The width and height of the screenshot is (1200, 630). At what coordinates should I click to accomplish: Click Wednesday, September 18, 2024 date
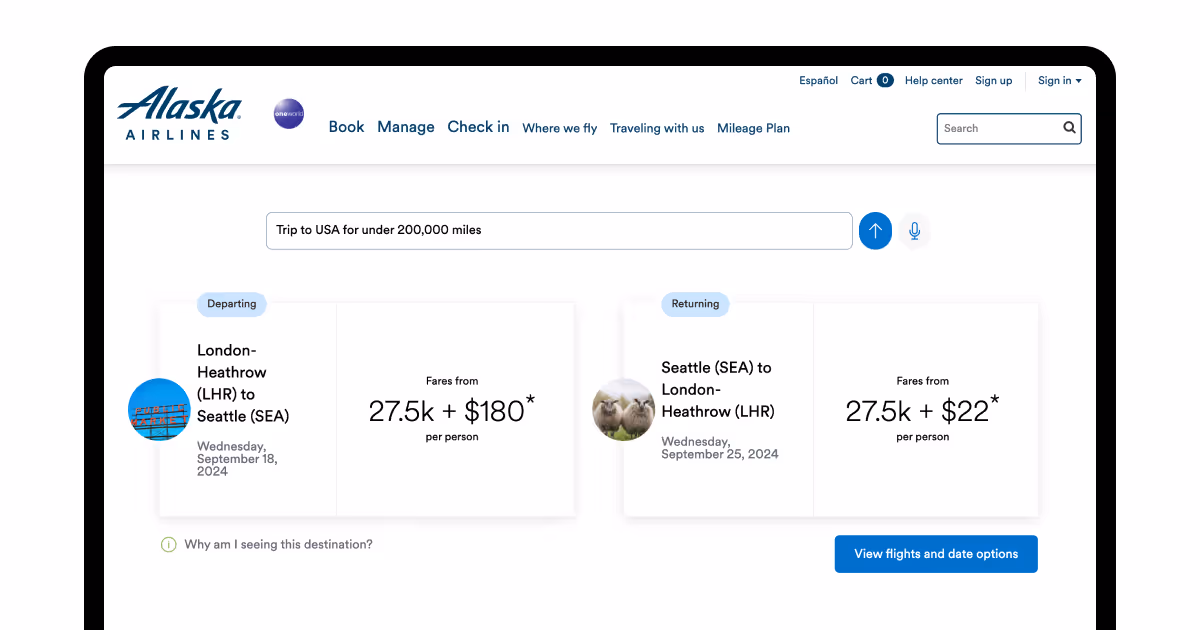click(x=237, y=459)
